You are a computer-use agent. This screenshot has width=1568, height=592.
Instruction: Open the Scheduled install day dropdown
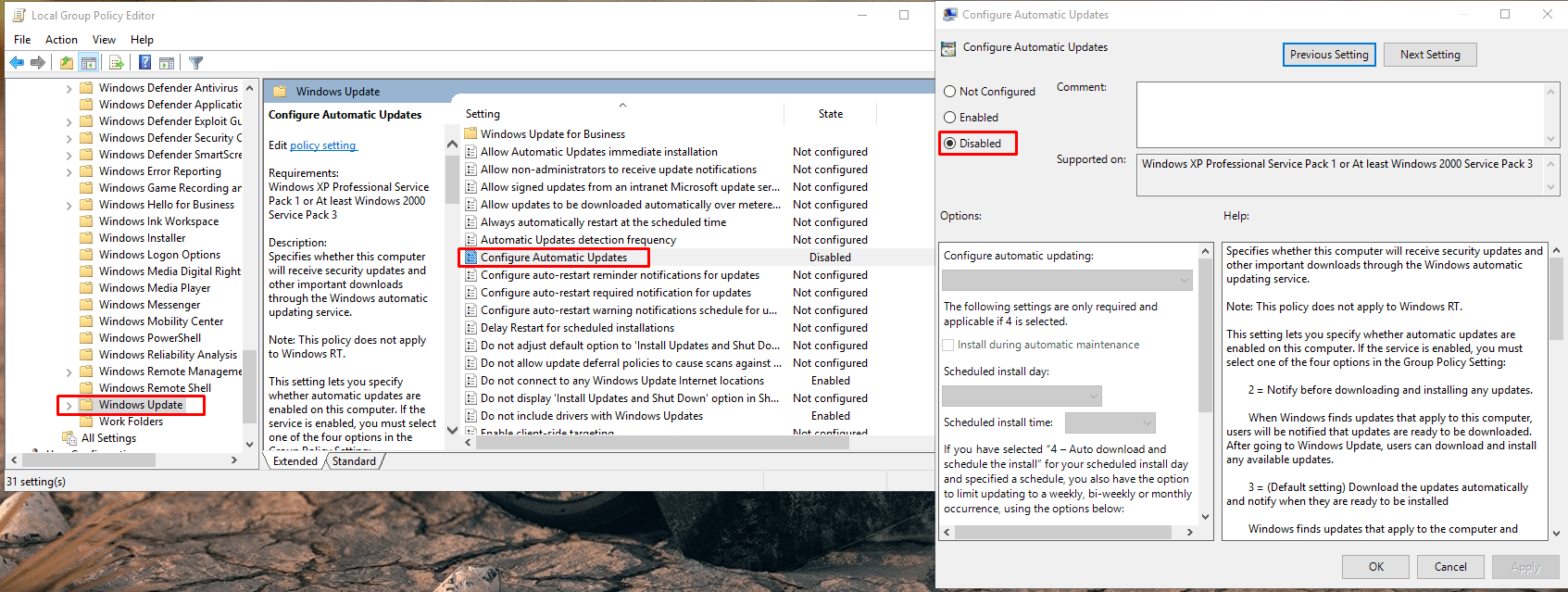[1022, 397]
